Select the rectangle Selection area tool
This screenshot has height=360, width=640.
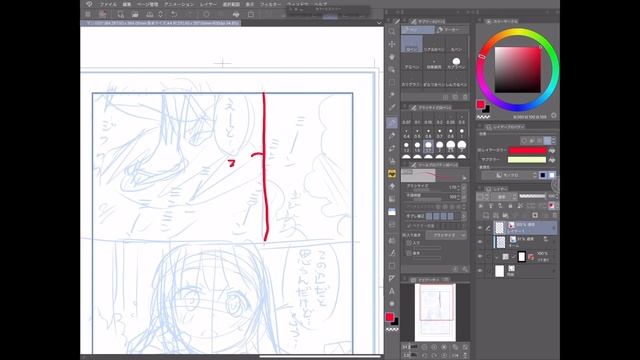392,82
